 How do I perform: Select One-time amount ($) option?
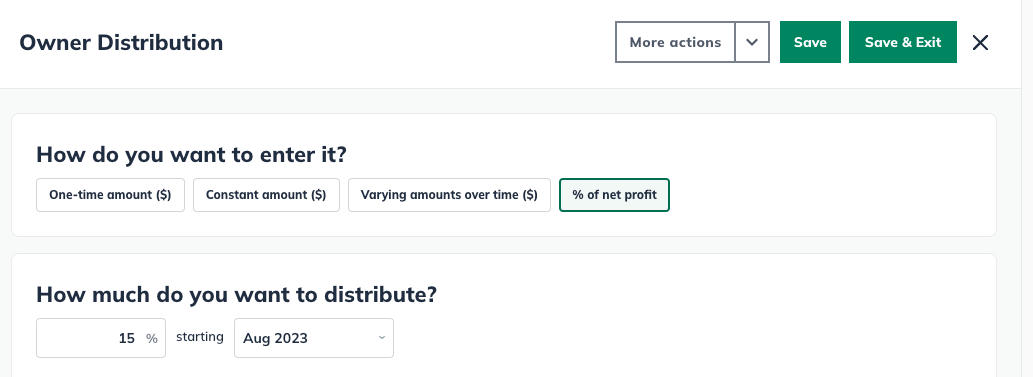110,195
